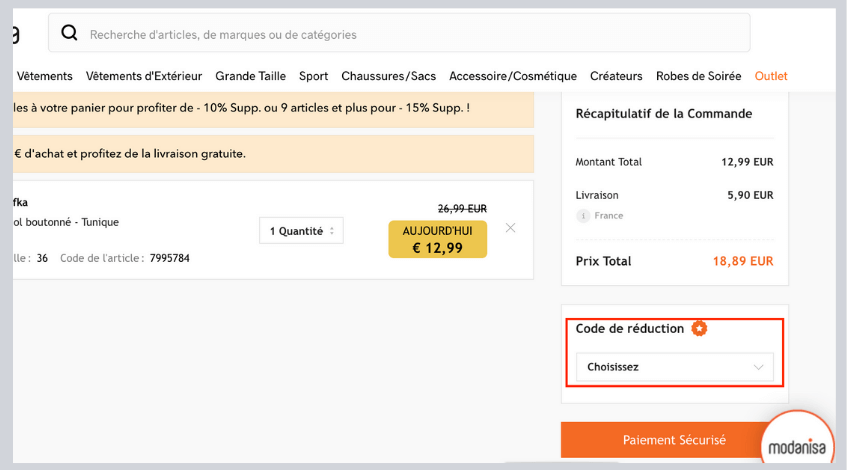Viewport: 847px width, 470px height.
Task: Remove item with the X icon
Action: pyautogui.click(x=510, y=228)
